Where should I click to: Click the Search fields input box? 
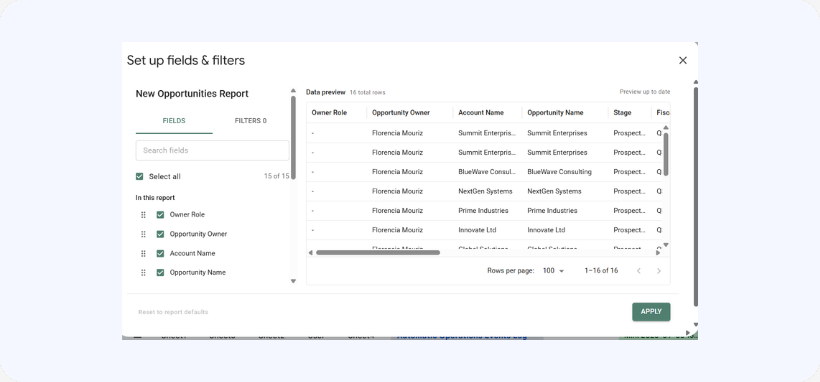pyautogui.click(x=212, y=150)
